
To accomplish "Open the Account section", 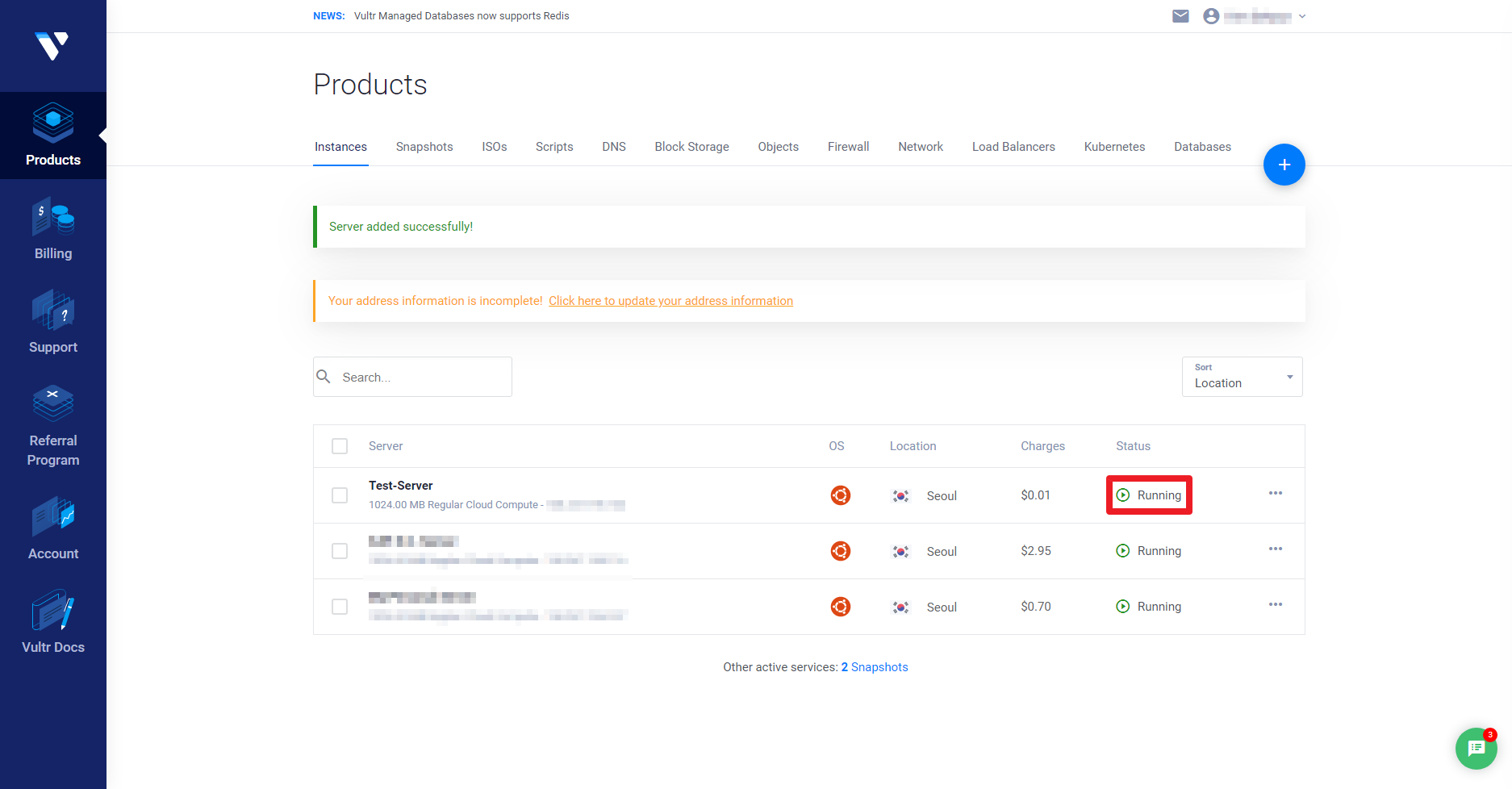I will click(x=53, y=529).
